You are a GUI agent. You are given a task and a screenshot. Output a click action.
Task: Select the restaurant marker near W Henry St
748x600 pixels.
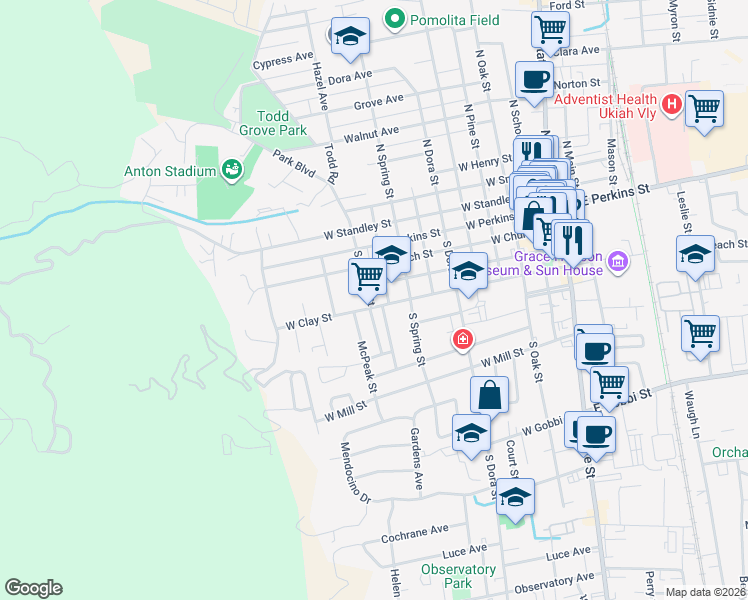click(x=530, y=150)
